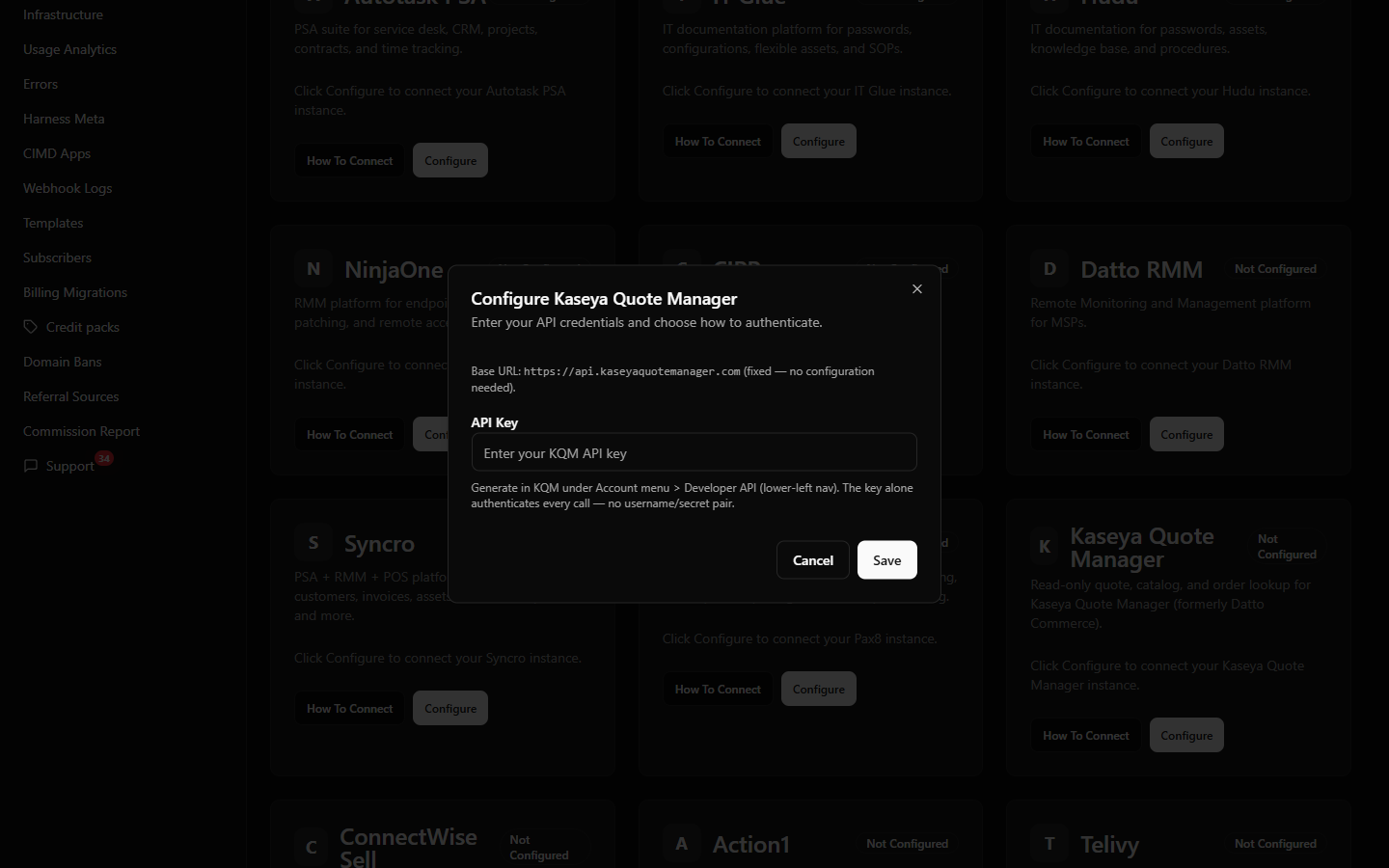Viewport: 1389px width, 868px height.
Task: Click the Action1 A logo icon
Action: (x=682, y=844)
